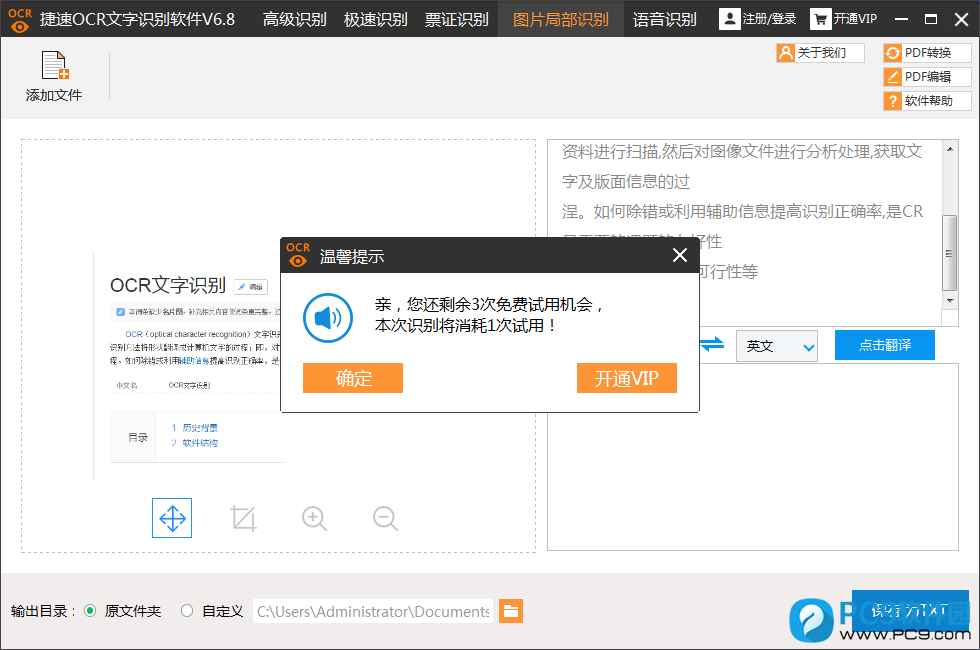This screenshot has width=980, height=650.
Task: Click the speaker icon in the dialog
Action: (328, 318)
